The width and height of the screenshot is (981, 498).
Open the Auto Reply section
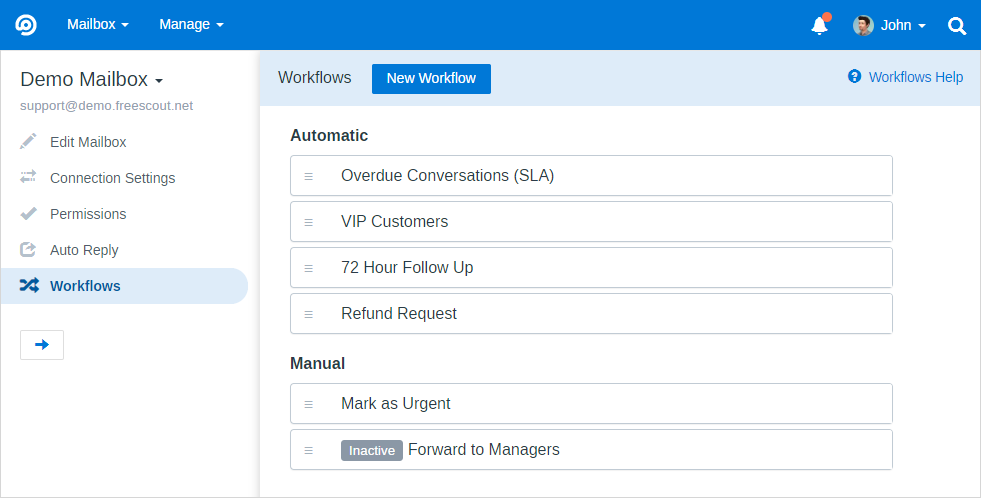click(84, 250)
